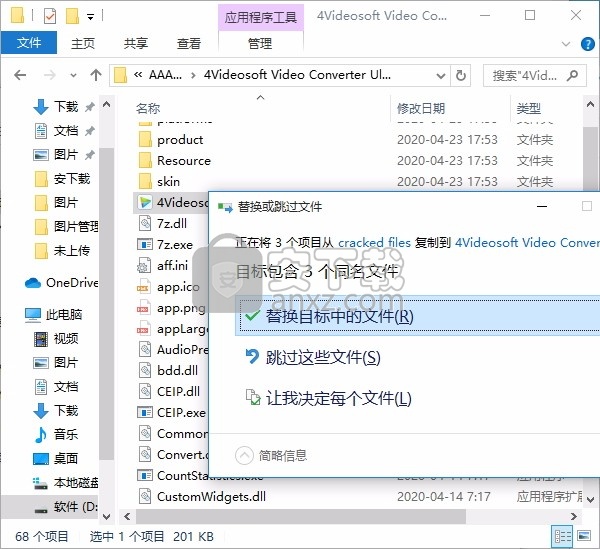Open recent locations dropdown arrow
This screenshot has width=600, height=549.
click(73, 75)
